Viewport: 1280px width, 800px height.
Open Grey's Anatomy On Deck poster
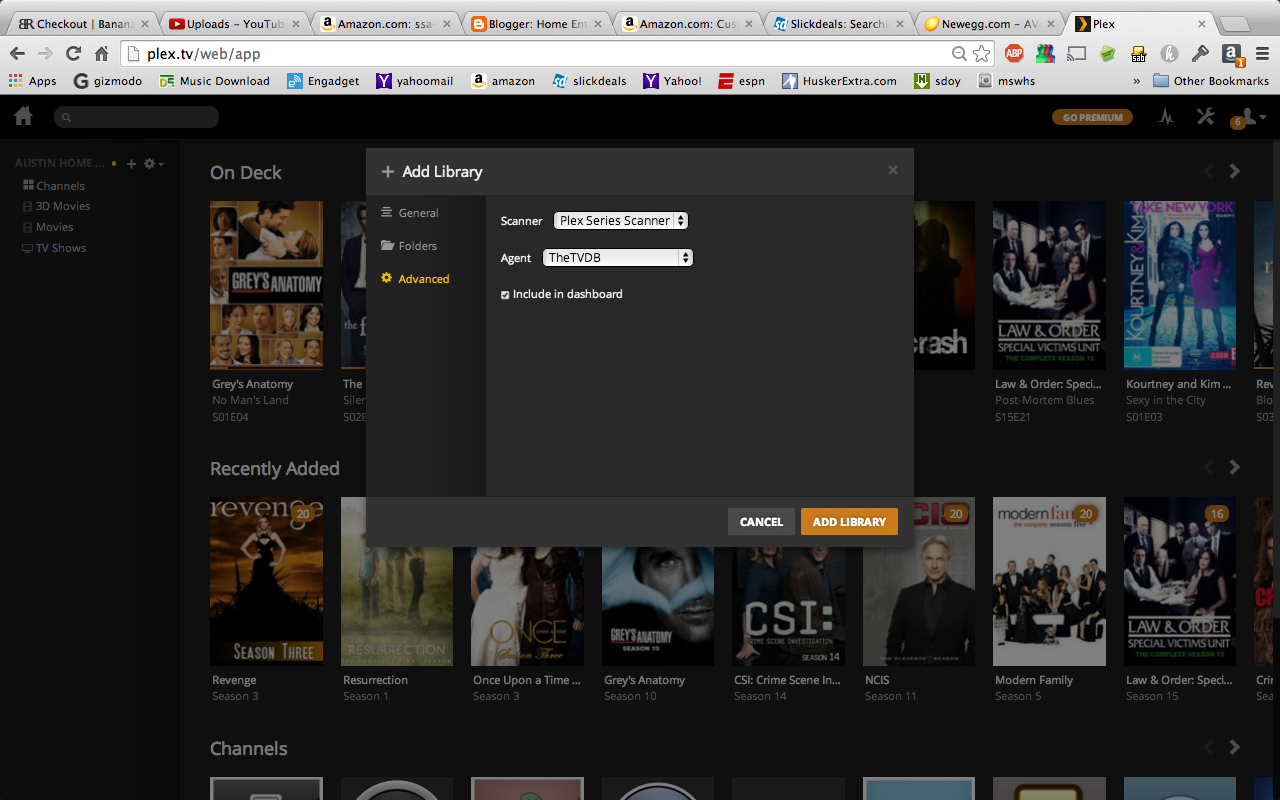pyautogui.click(x=266, y=285)
